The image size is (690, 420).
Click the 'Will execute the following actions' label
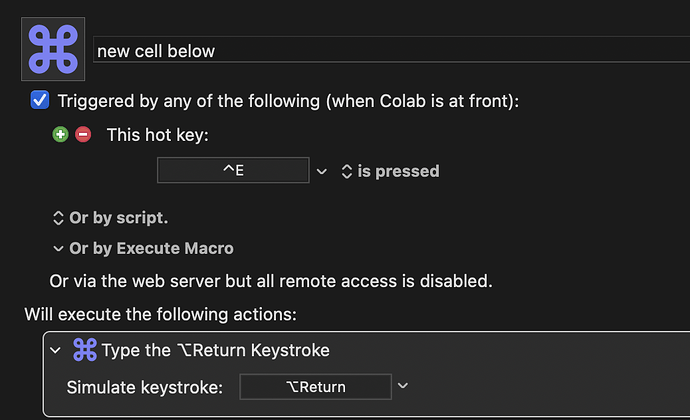[161, 314]
